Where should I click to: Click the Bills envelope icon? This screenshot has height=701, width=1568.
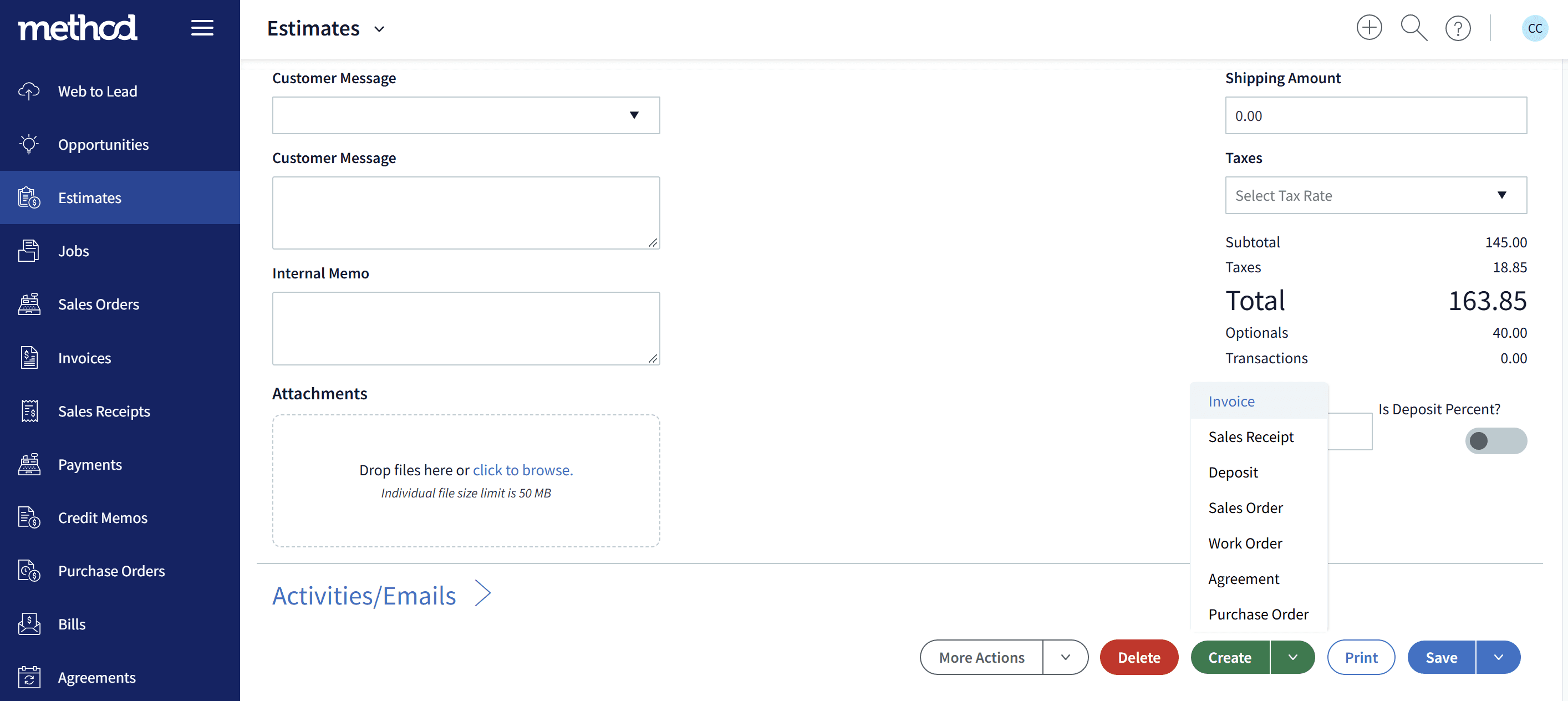pos(29,624)
